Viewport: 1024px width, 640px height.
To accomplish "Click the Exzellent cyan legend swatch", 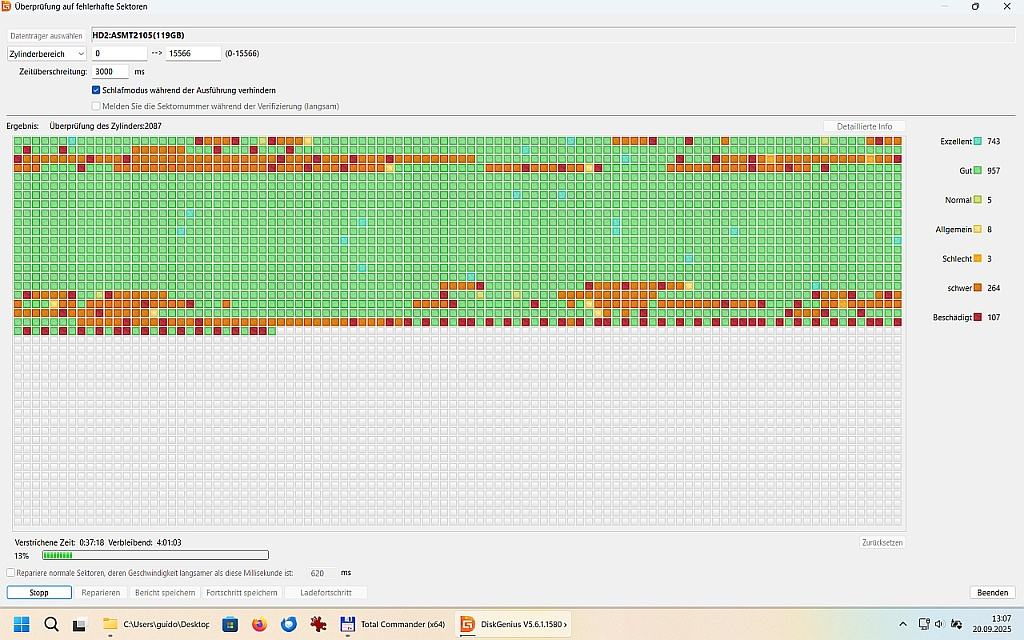I will point(978,141).
